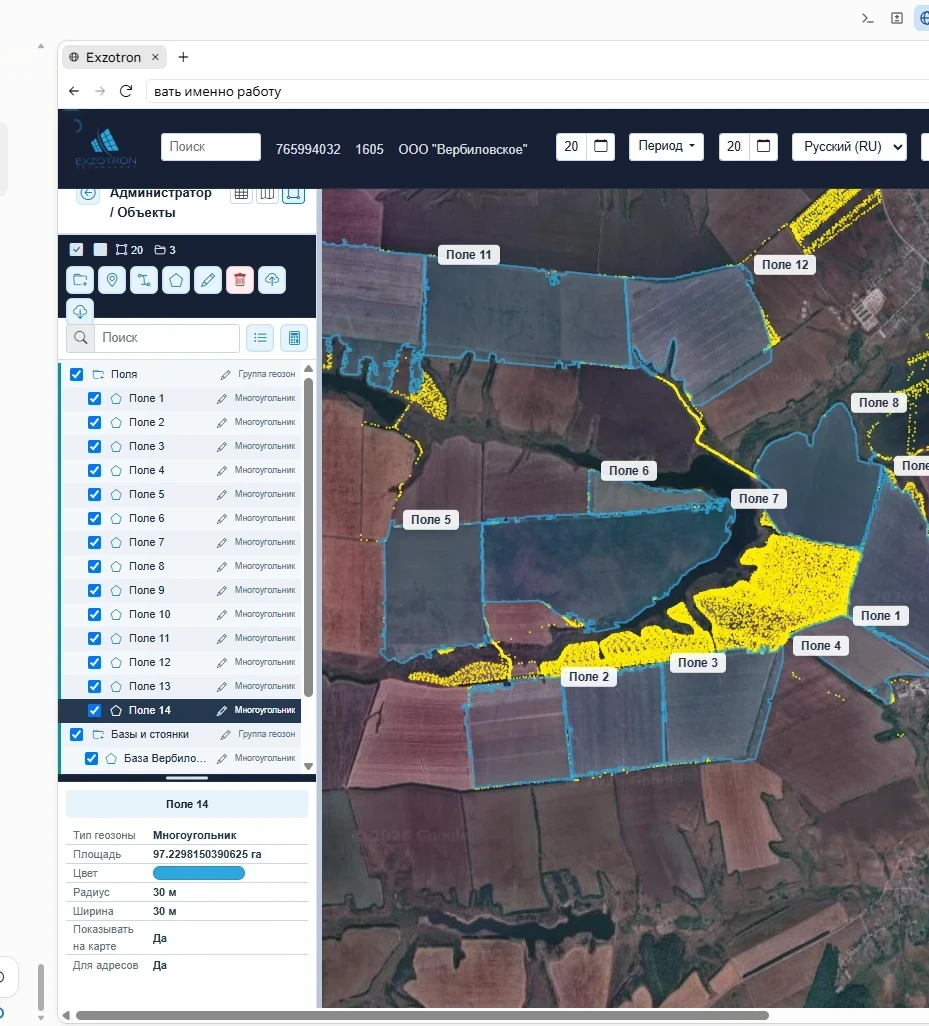929x1026 pixels.
Task: Click the add geozone group folder icon
Action: point(80,280)
